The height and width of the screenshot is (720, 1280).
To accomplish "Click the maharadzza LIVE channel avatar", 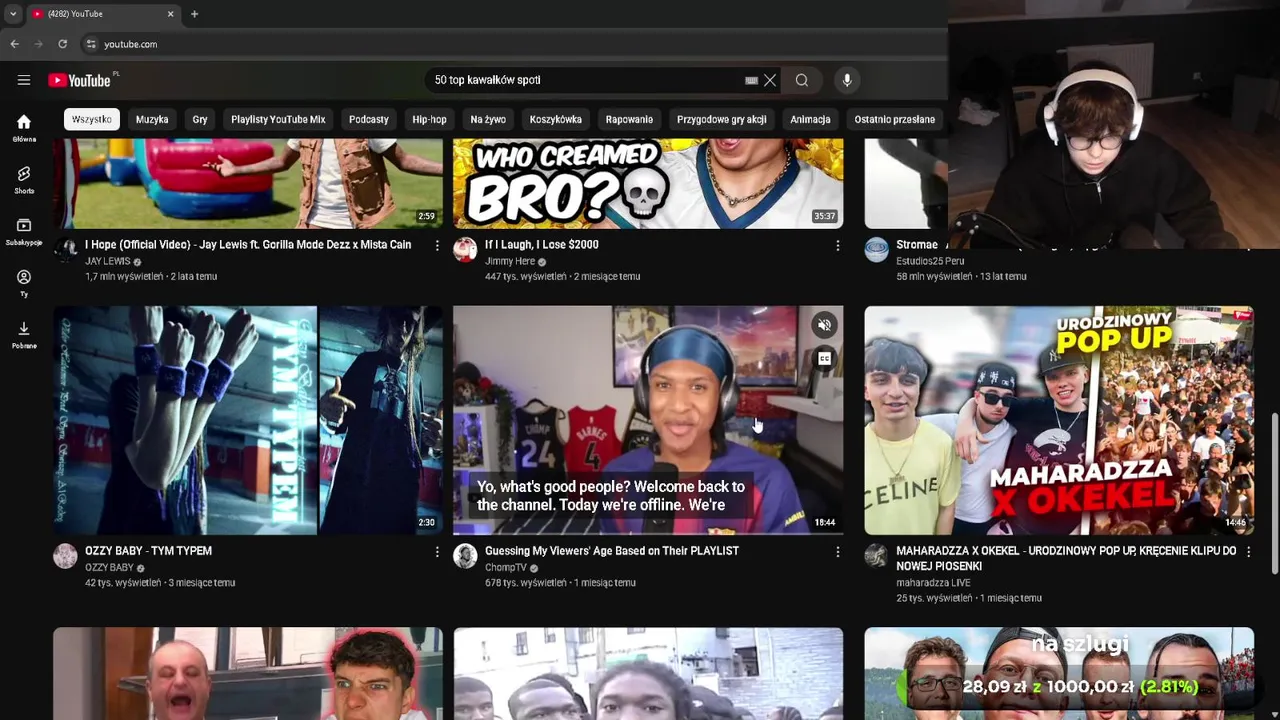I will (x=876, y=556).
